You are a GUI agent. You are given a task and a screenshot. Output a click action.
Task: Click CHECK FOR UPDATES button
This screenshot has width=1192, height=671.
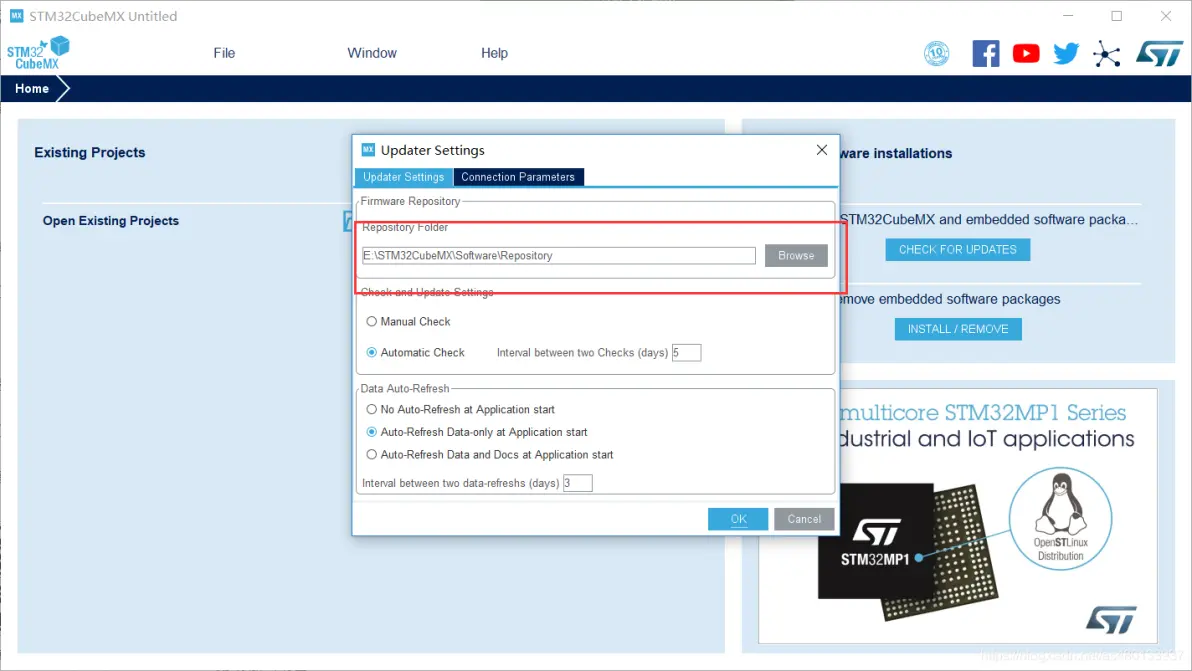coord(958,249)
